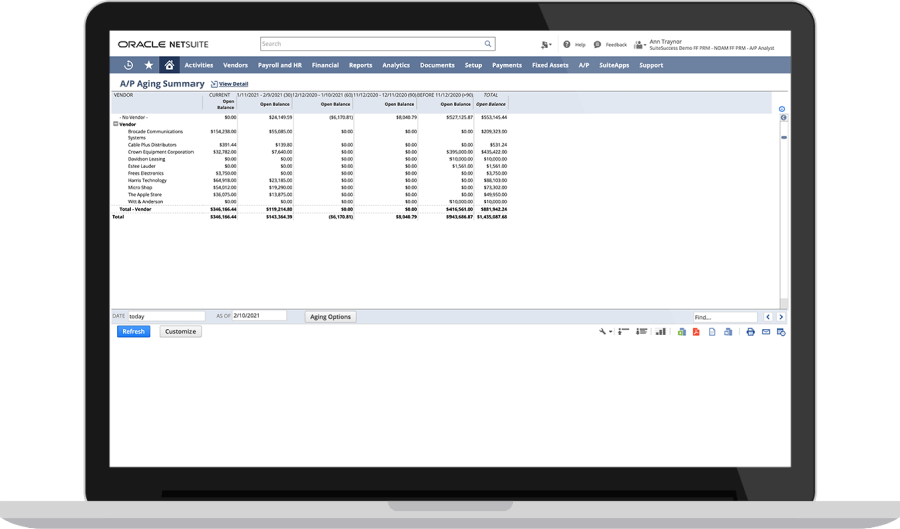Open the Setup menu
The width and height of the screenshot is (900, 529).
474,65
